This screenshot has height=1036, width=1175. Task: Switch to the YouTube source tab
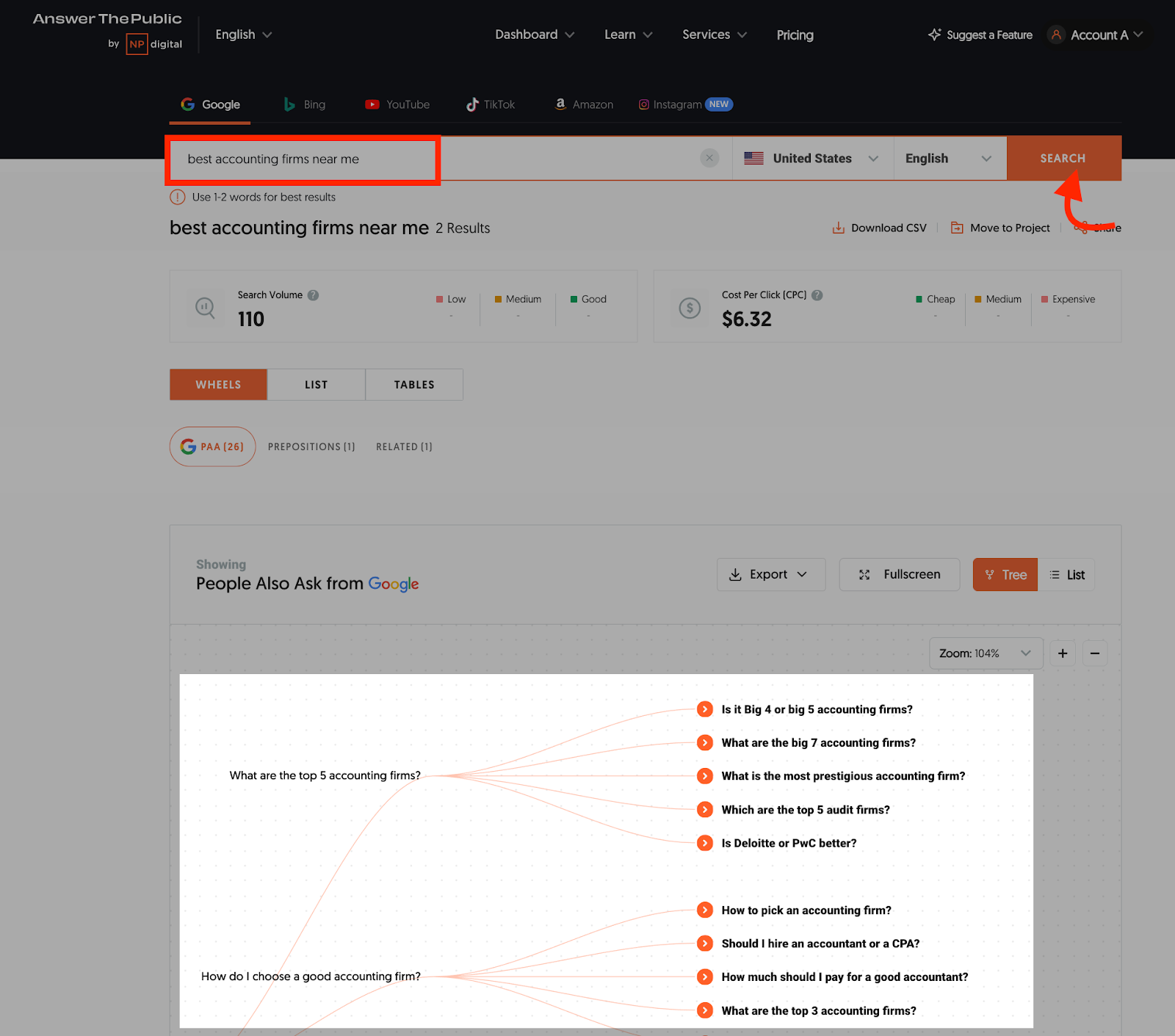pyautogui.click(x=397, y=104)
